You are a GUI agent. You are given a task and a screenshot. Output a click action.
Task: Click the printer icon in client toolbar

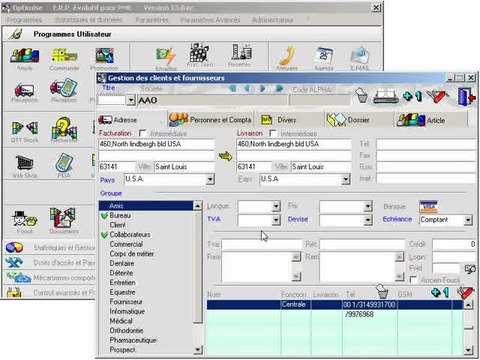(x=386, y=97)
